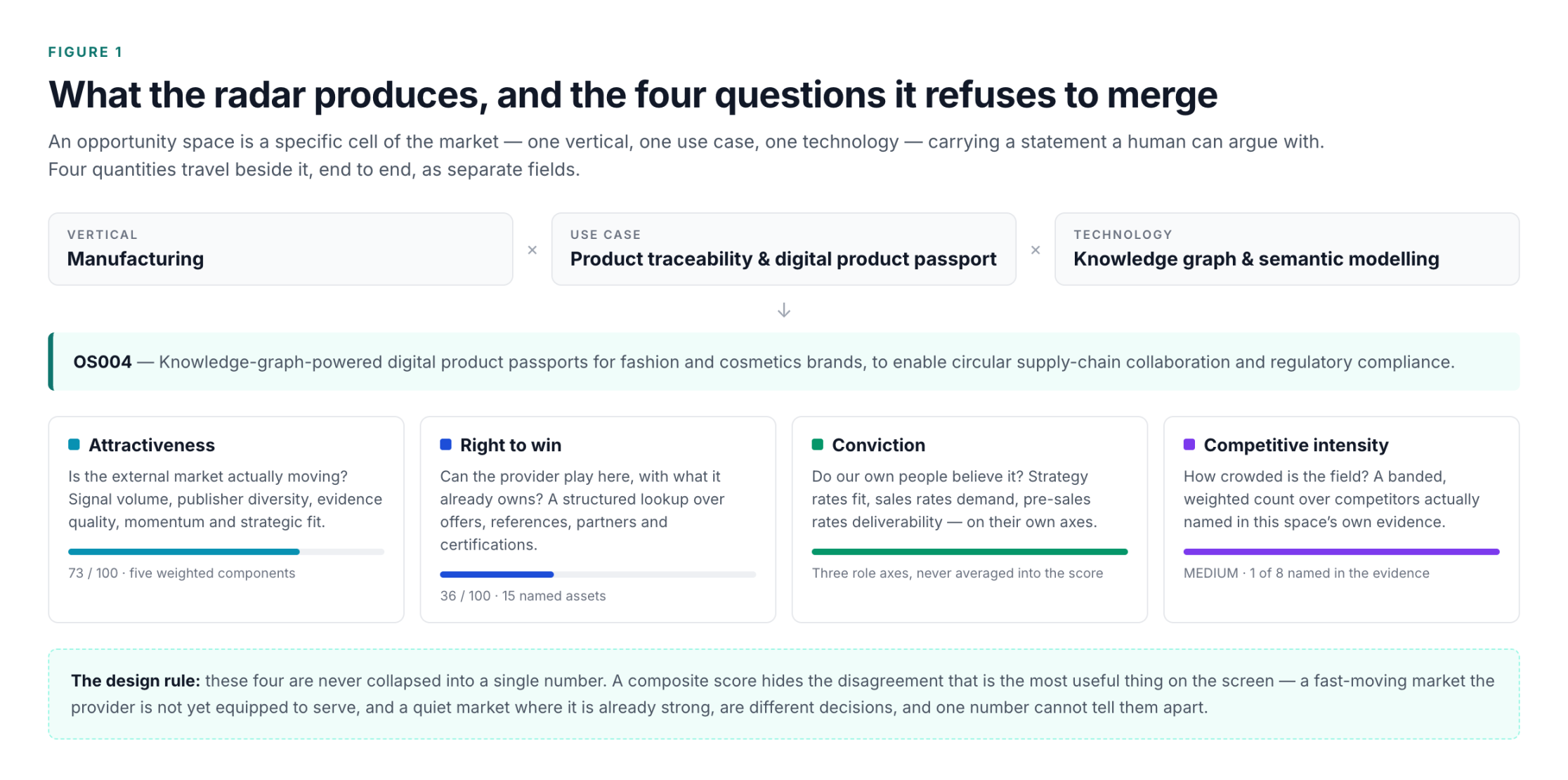Screen dimensions: 1568x780
Task: Click the down arrow below the use case box
Action: [784, 310]
